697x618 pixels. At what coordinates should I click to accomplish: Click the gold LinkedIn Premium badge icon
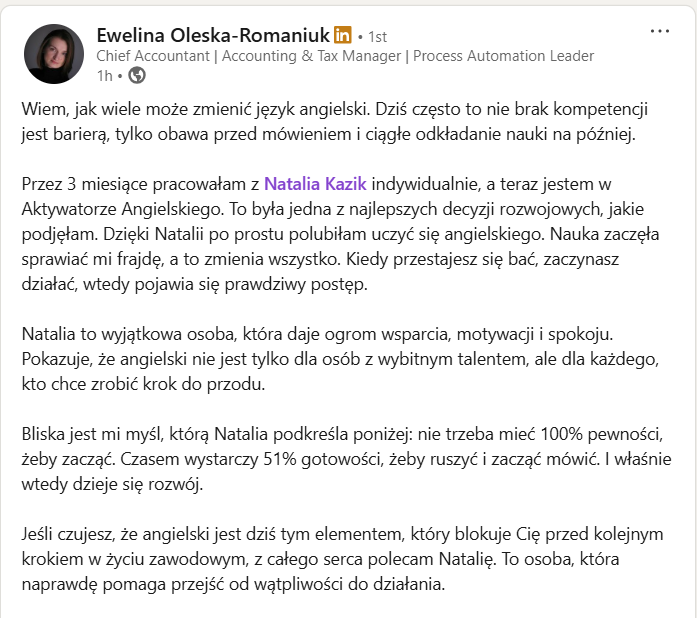[342, 35]
